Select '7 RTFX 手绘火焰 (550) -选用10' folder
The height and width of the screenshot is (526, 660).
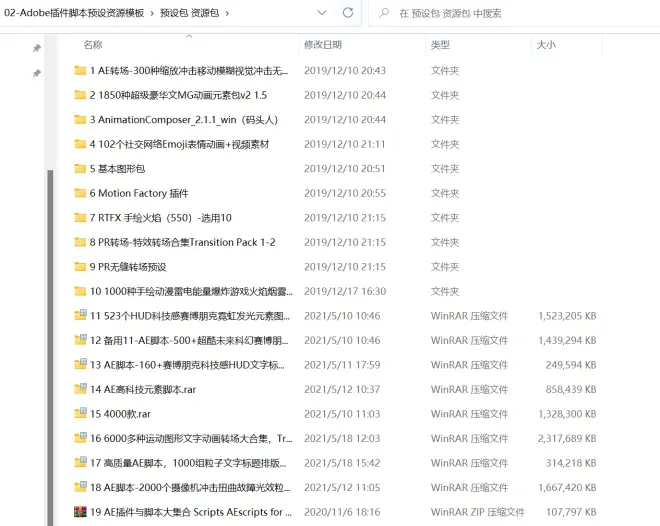tap(160, 218)
